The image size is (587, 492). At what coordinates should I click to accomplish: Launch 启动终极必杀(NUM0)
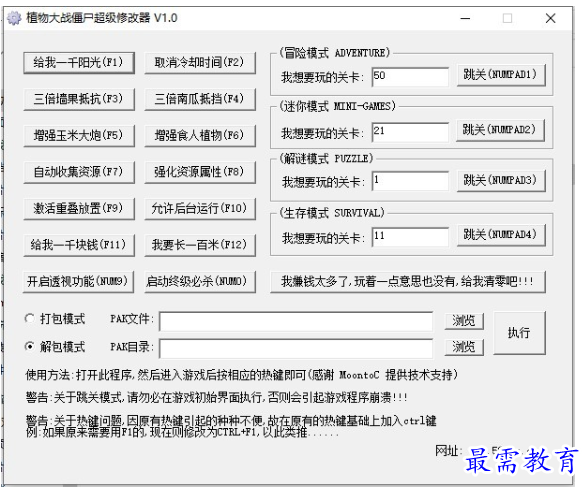[200, 282]
